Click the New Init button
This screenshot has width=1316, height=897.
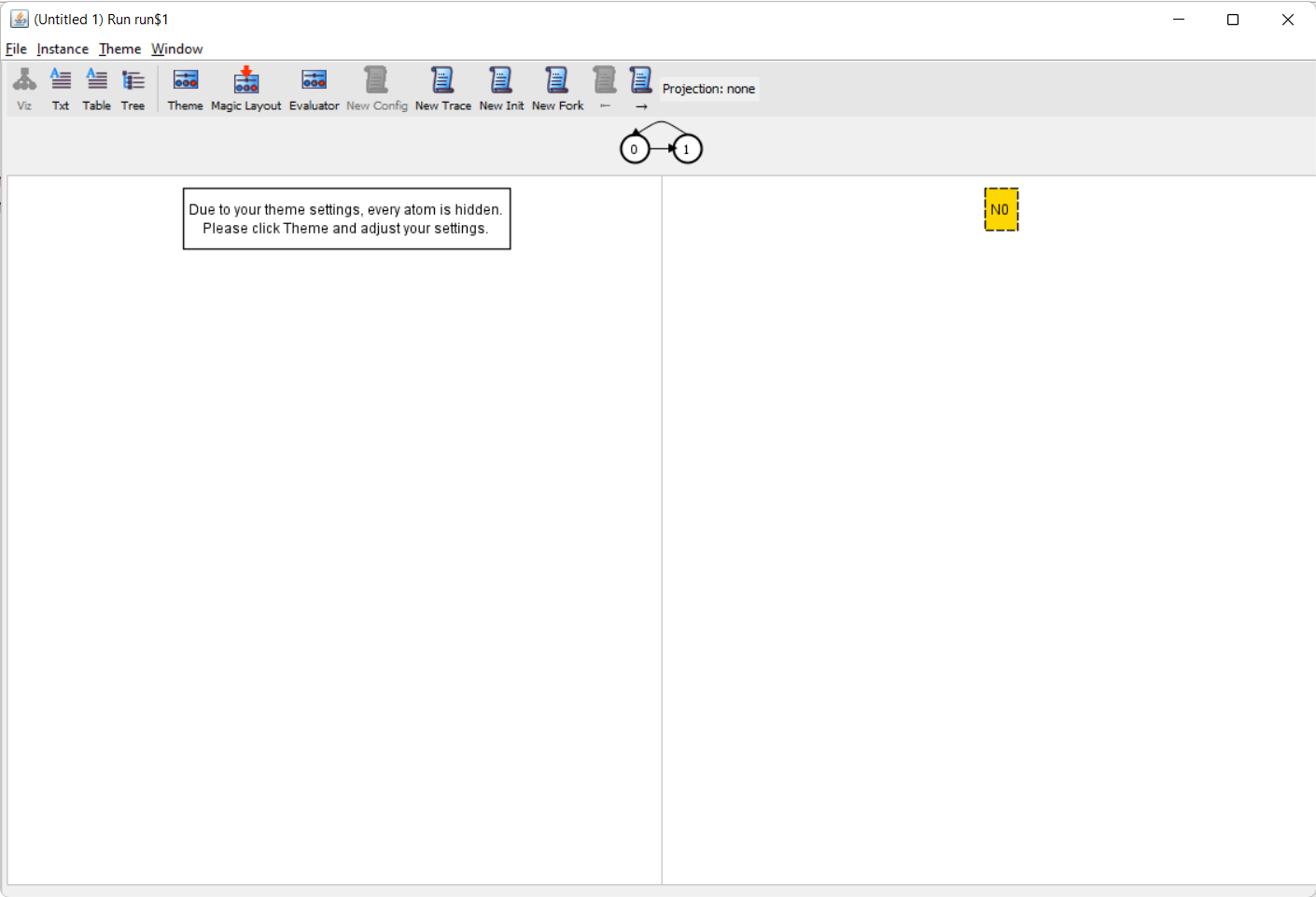coord(502,90)
